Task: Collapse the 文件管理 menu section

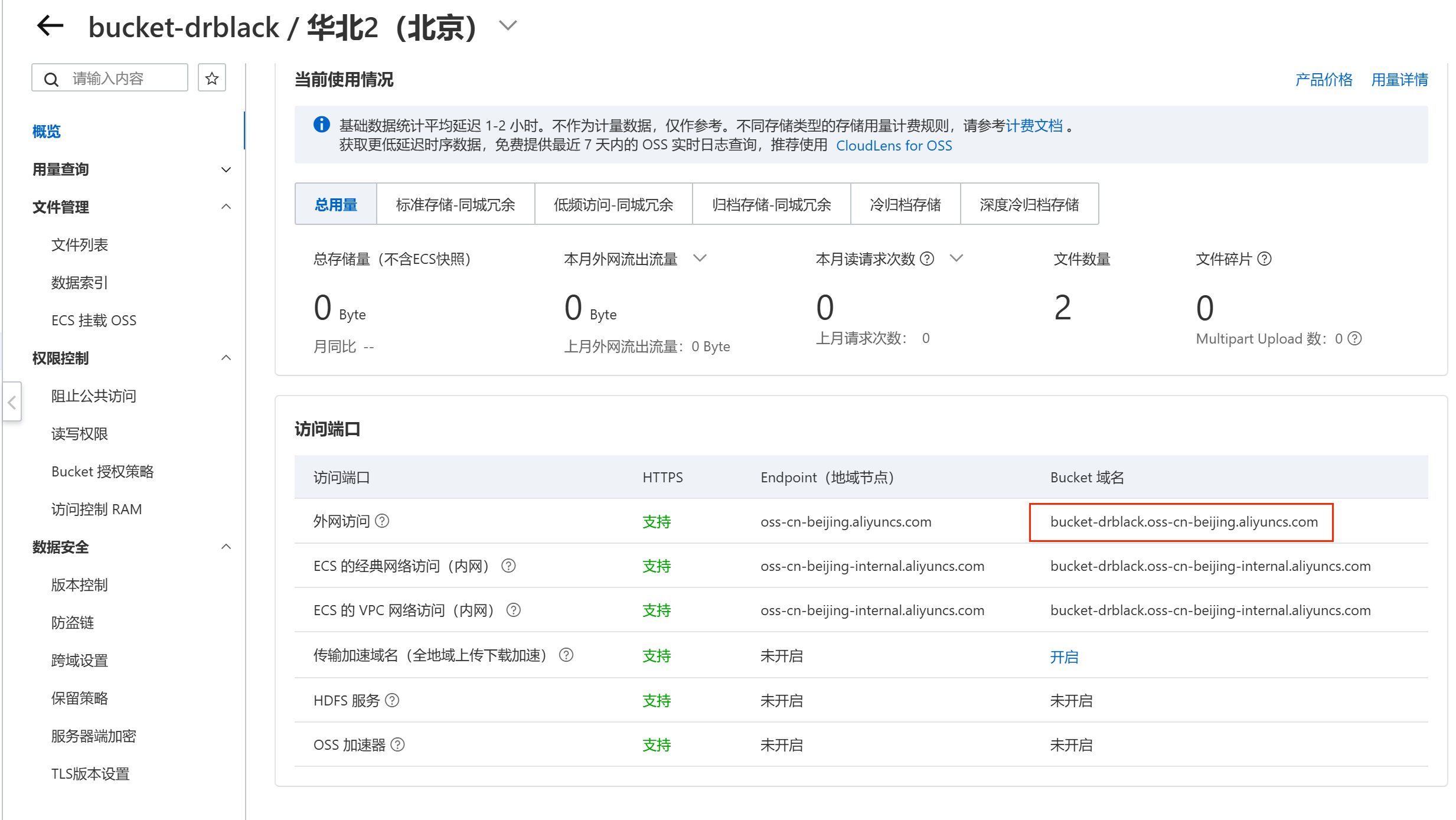Action: [131, 207]
